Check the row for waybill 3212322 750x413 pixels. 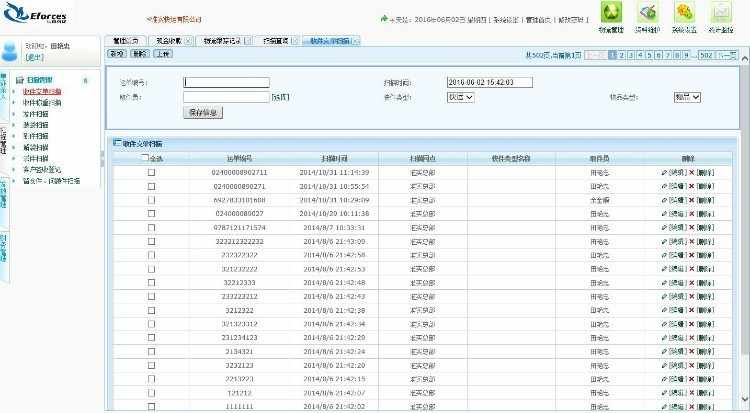[x=151, y=310]
